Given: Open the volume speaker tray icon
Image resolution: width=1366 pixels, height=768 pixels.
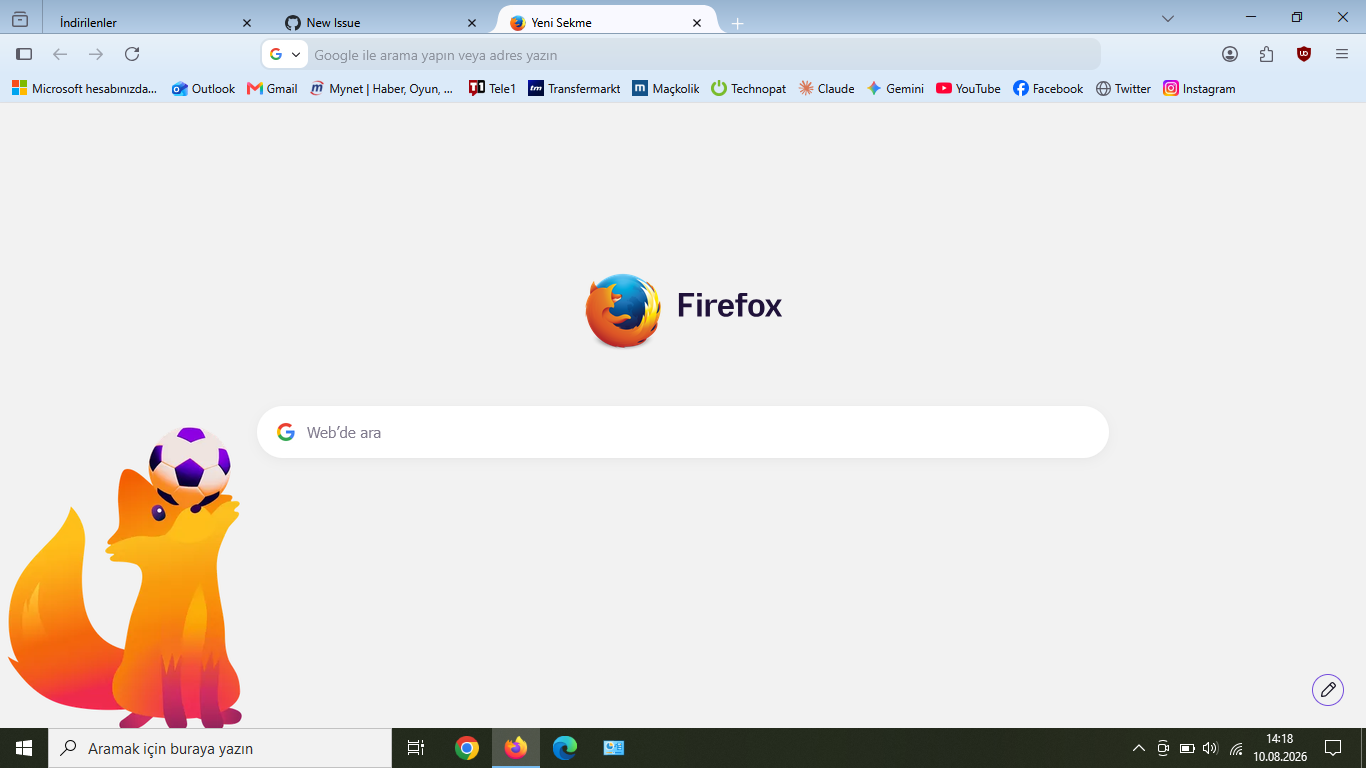Looking at the screenshot, I should [x=1210, y=748].
